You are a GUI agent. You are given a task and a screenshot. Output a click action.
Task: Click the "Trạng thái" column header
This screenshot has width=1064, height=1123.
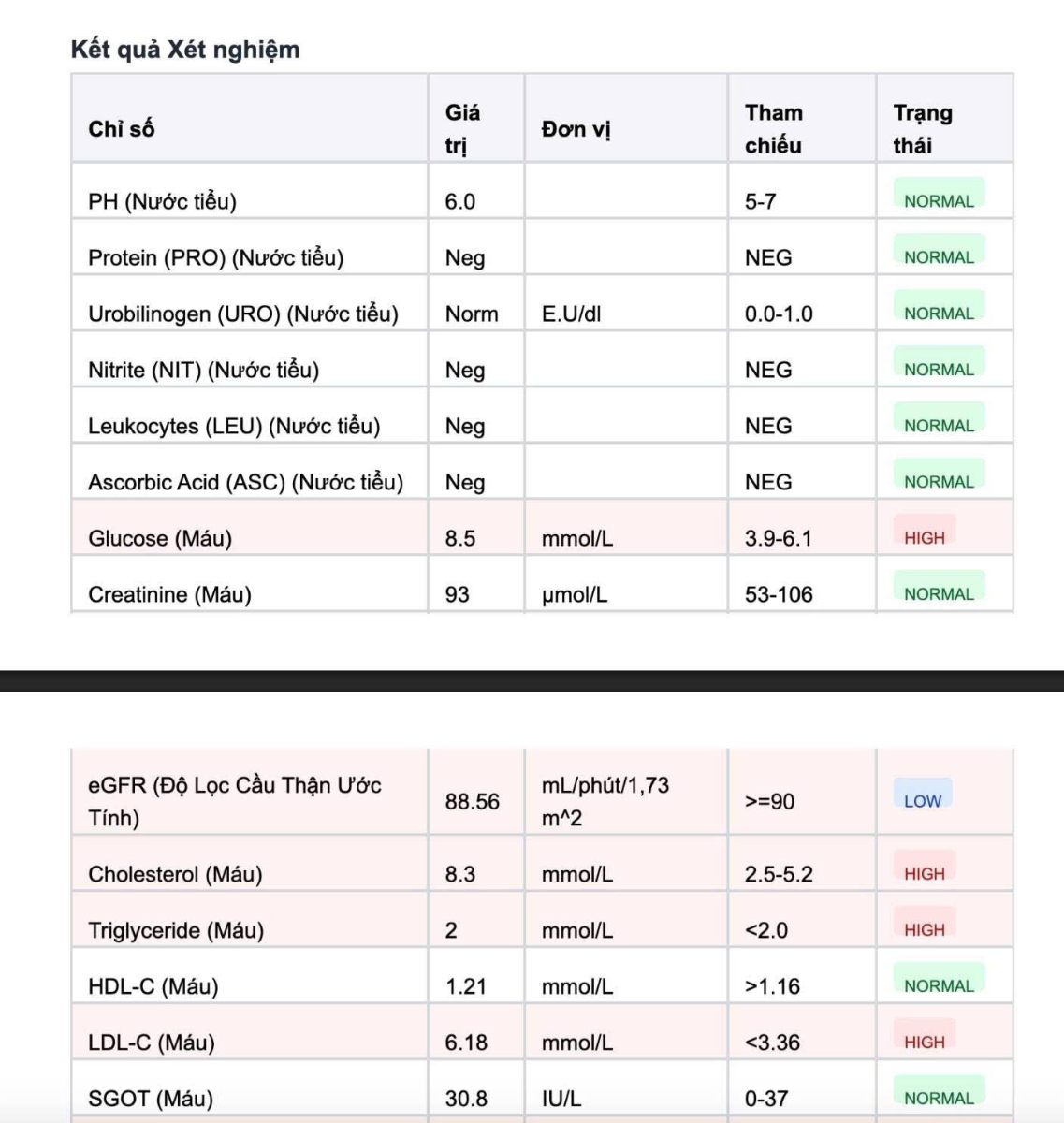point(923,129)
